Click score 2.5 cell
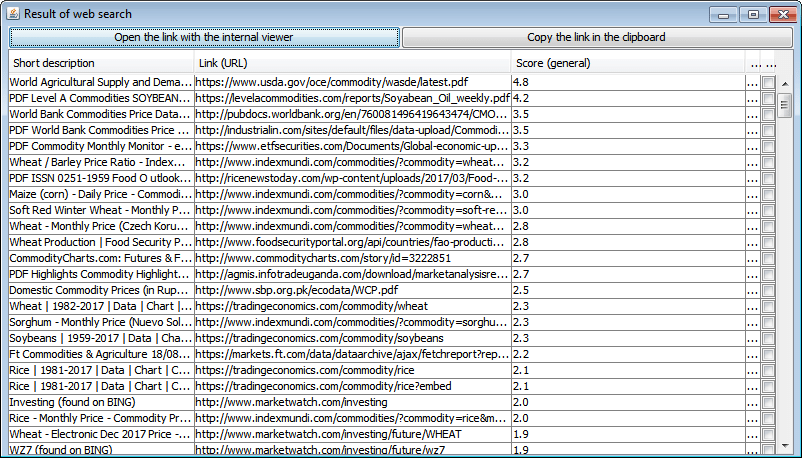 click(x=628, y=291)
